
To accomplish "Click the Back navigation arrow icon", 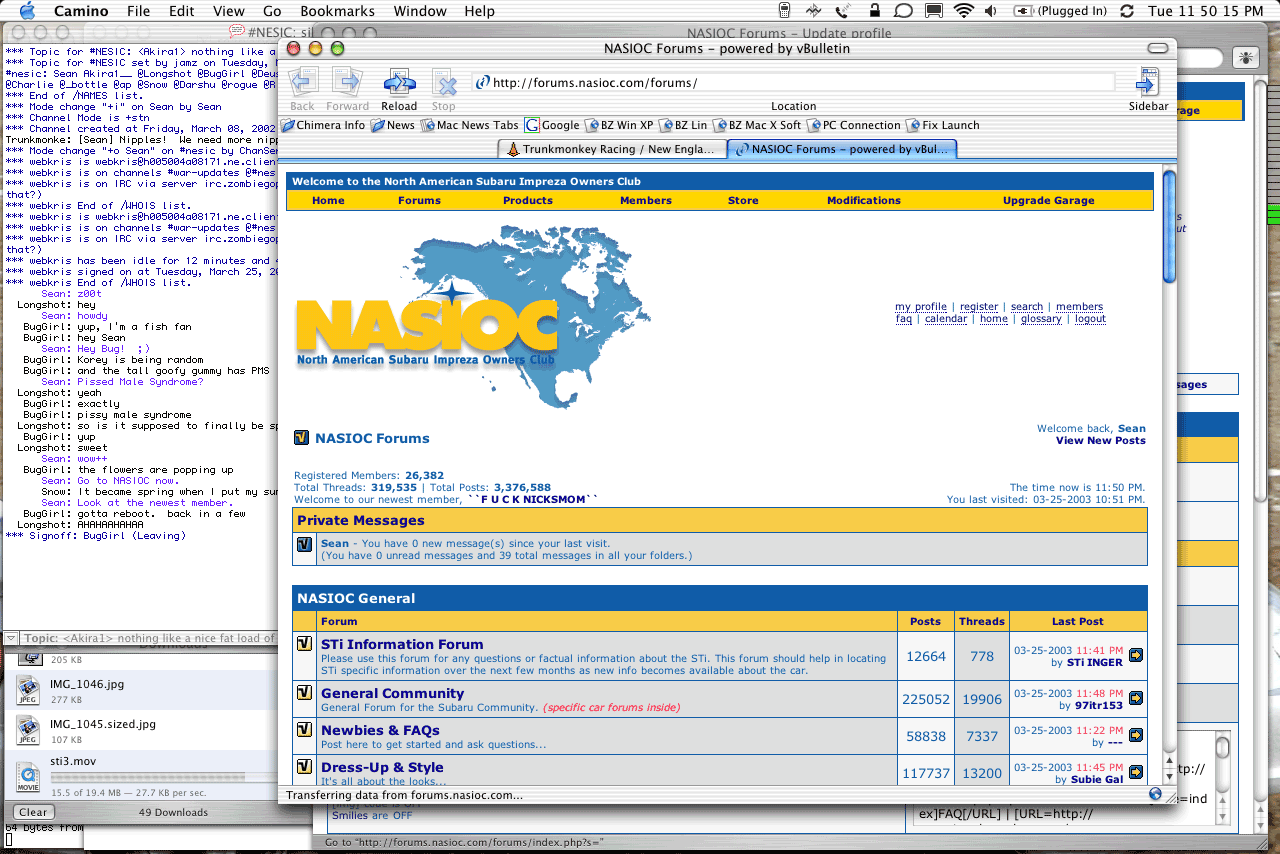I will (x=303, y=82).
